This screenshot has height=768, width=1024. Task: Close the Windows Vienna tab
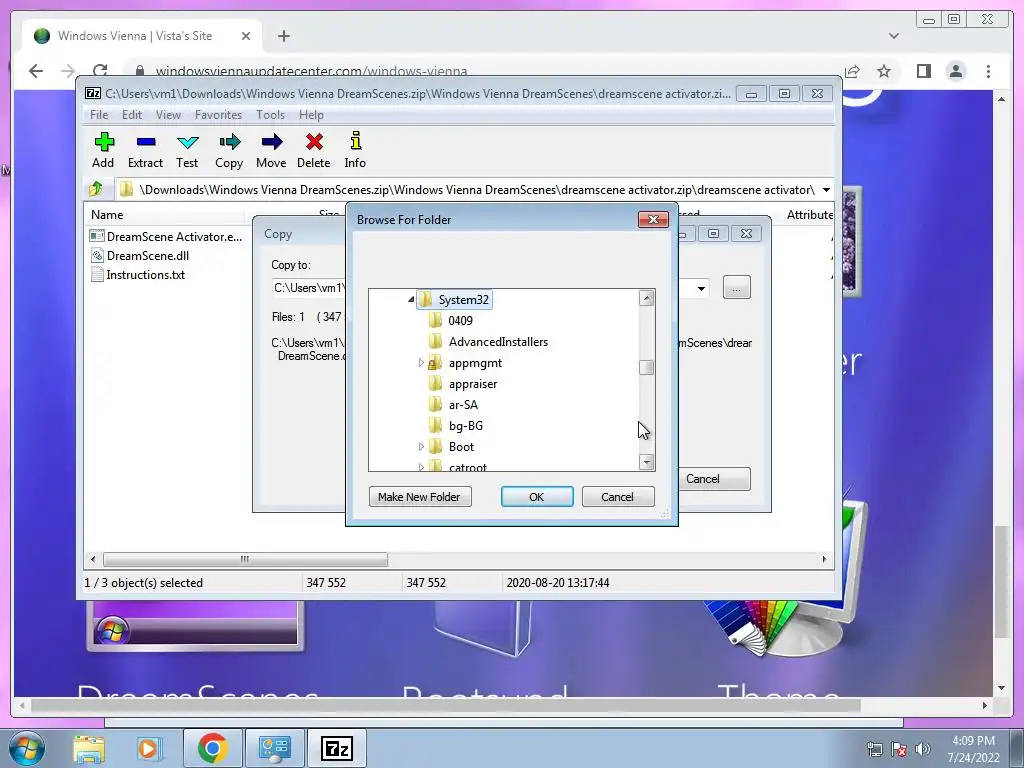point(246,36)
